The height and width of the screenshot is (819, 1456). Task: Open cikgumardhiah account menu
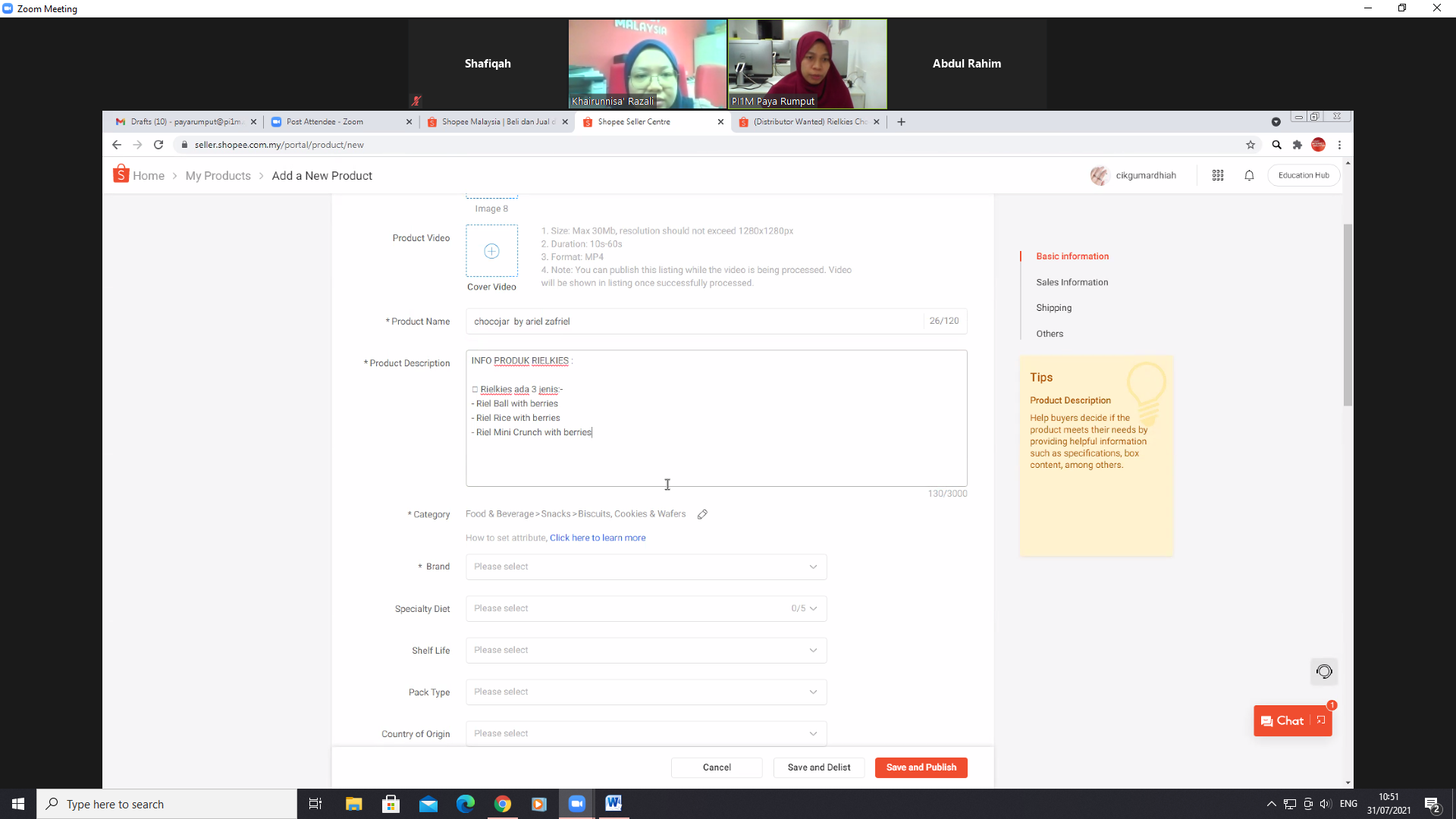coord(1134,175)
